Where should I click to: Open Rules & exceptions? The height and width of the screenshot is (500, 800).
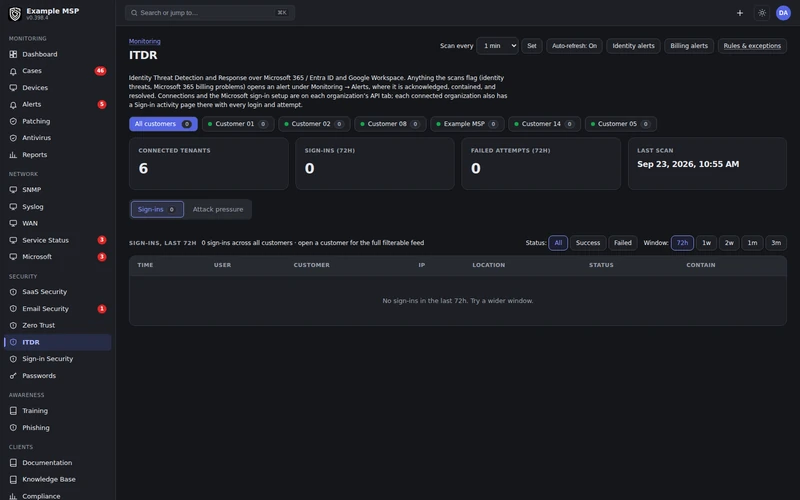coord(752,46)
